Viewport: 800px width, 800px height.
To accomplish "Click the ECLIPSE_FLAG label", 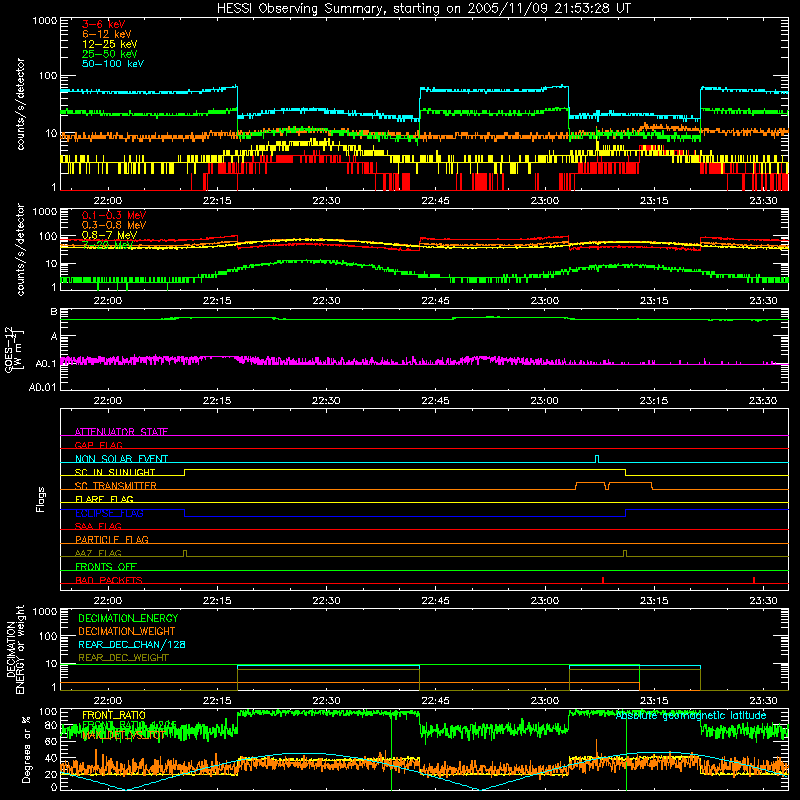I will (109, 513).
